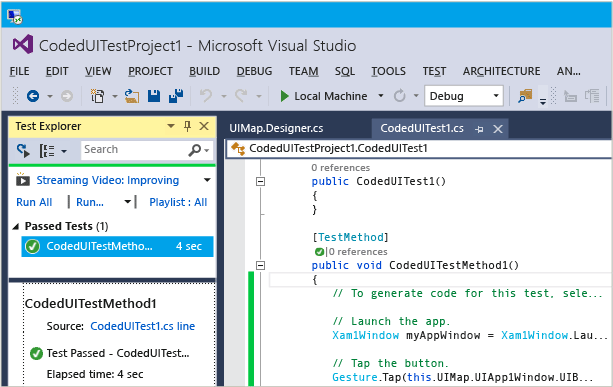Click the CodedUITestProject1.CodedUITest1 navigation bar
Image resolution: width=613 pixels, height=387 pixels.
point(419,149)
